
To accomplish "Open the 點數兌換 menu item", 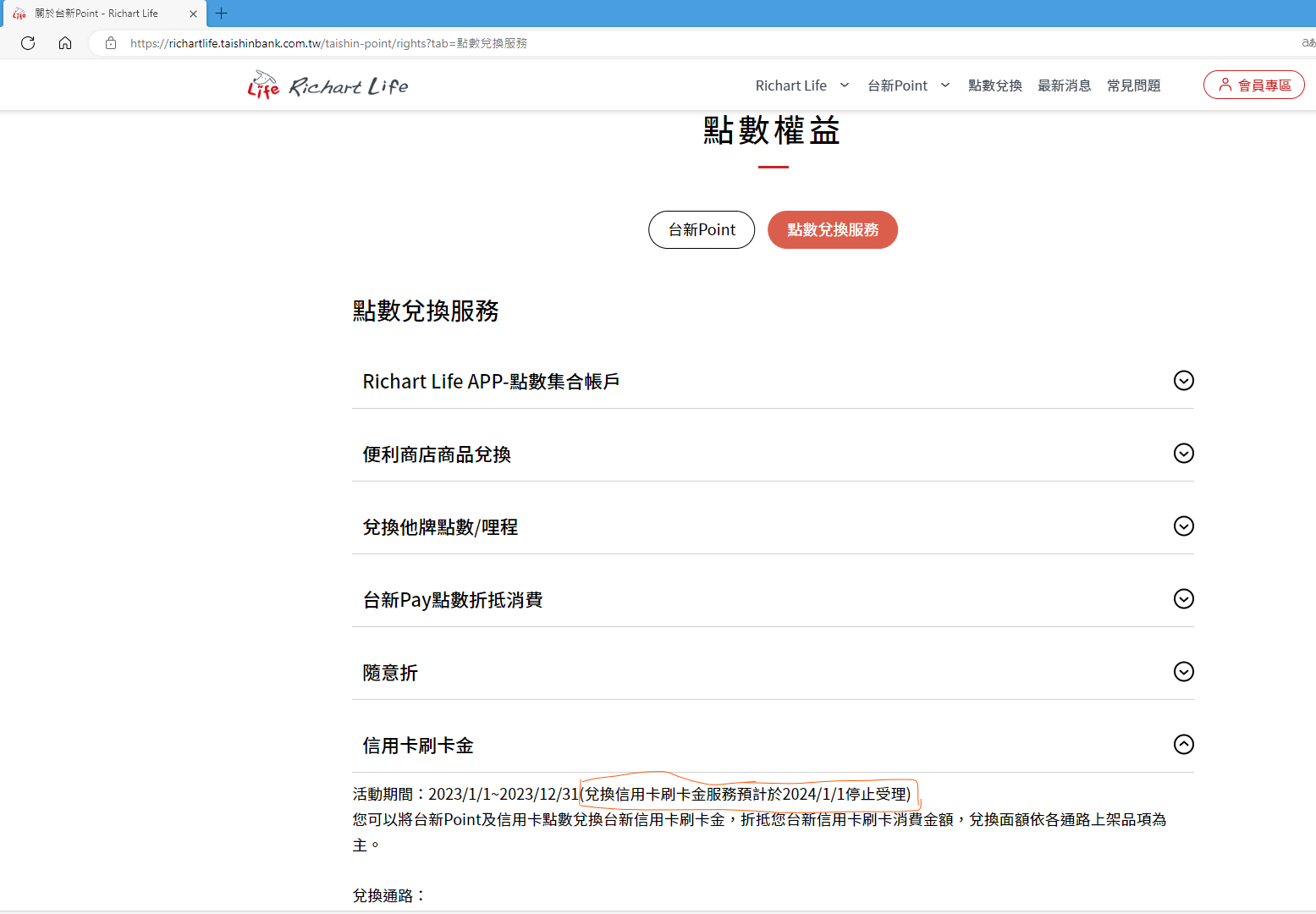I will point(994,85).
